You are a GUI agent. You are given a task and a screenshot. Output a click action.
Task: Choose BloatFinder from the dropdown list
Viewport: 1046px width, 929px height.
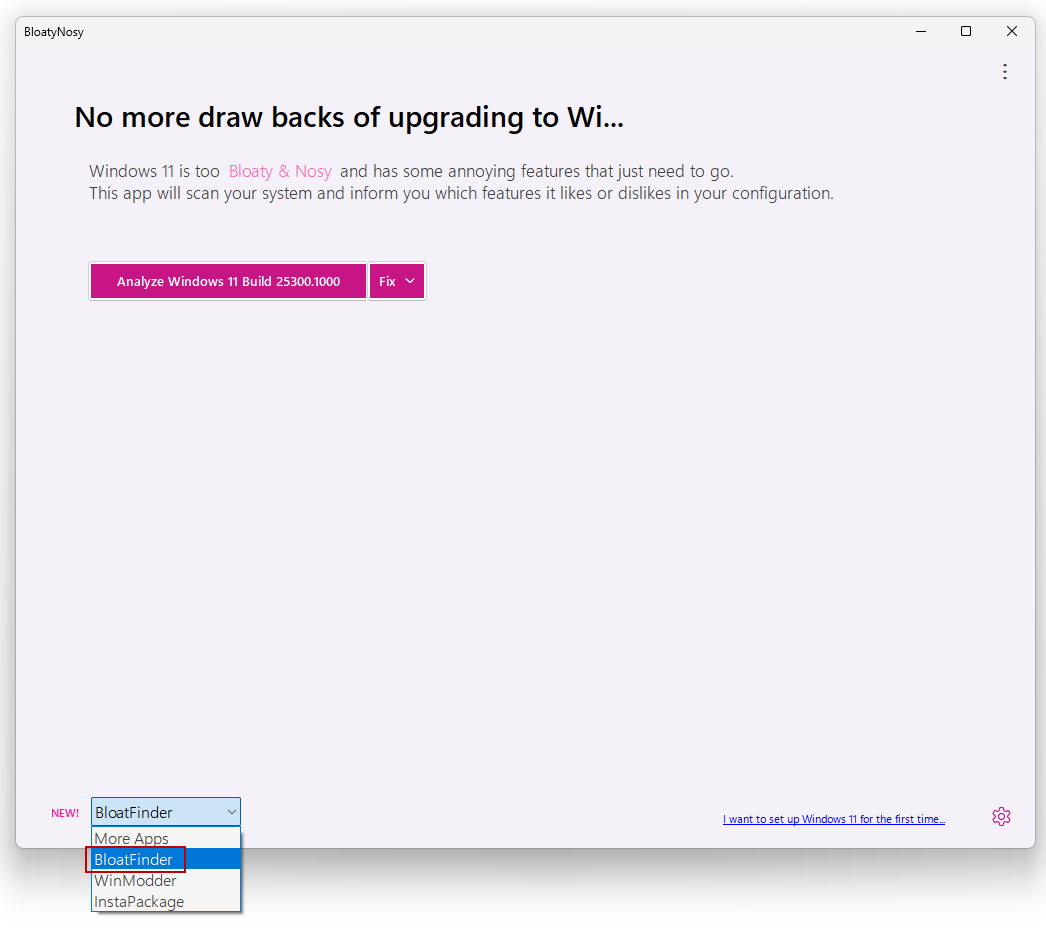(165, 860)
